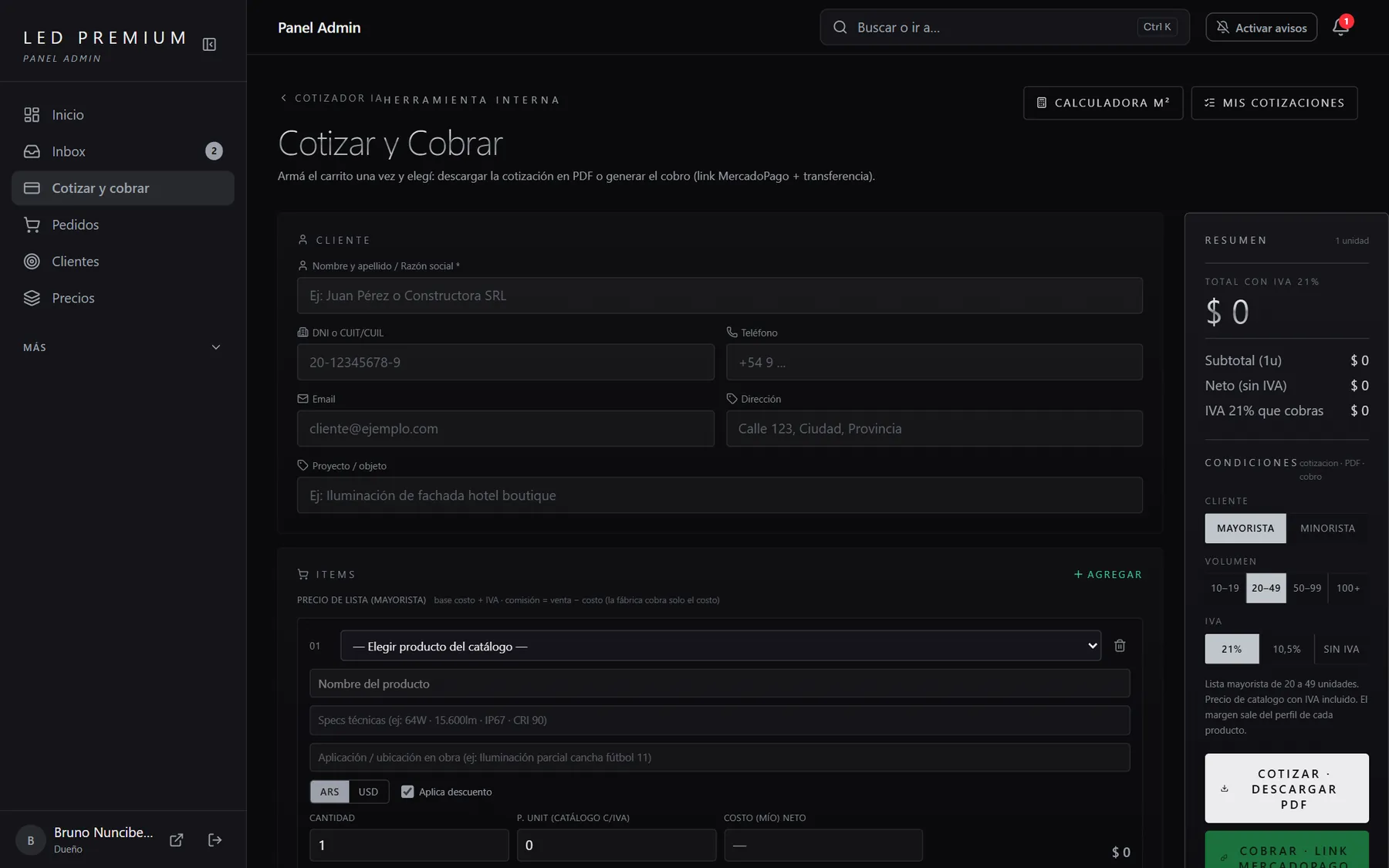1389x868 pixels.
Task: Focus the Teléfono input field
Action: [x=934, y=362]
